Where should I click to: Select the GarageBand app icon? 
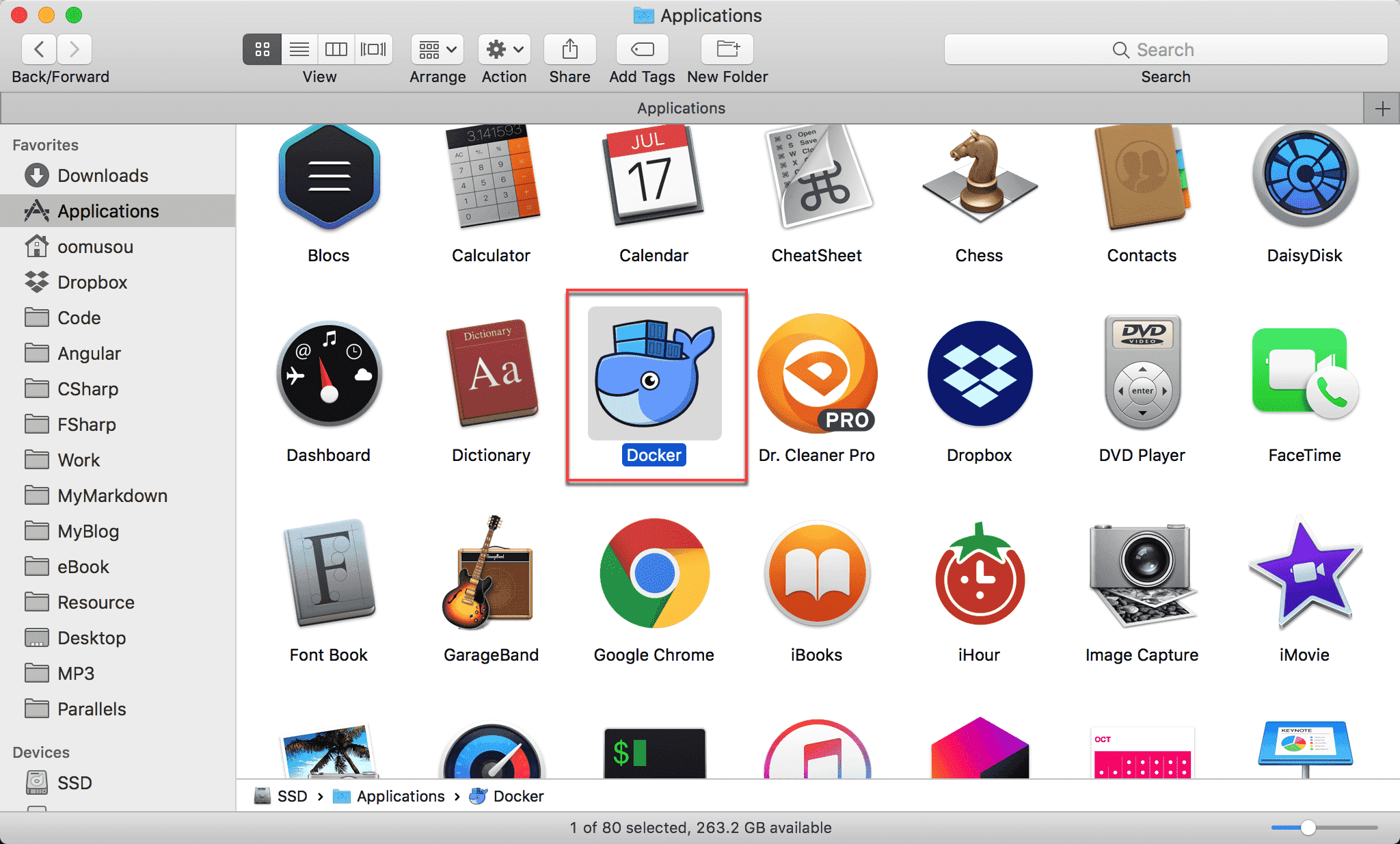point(488,573)
